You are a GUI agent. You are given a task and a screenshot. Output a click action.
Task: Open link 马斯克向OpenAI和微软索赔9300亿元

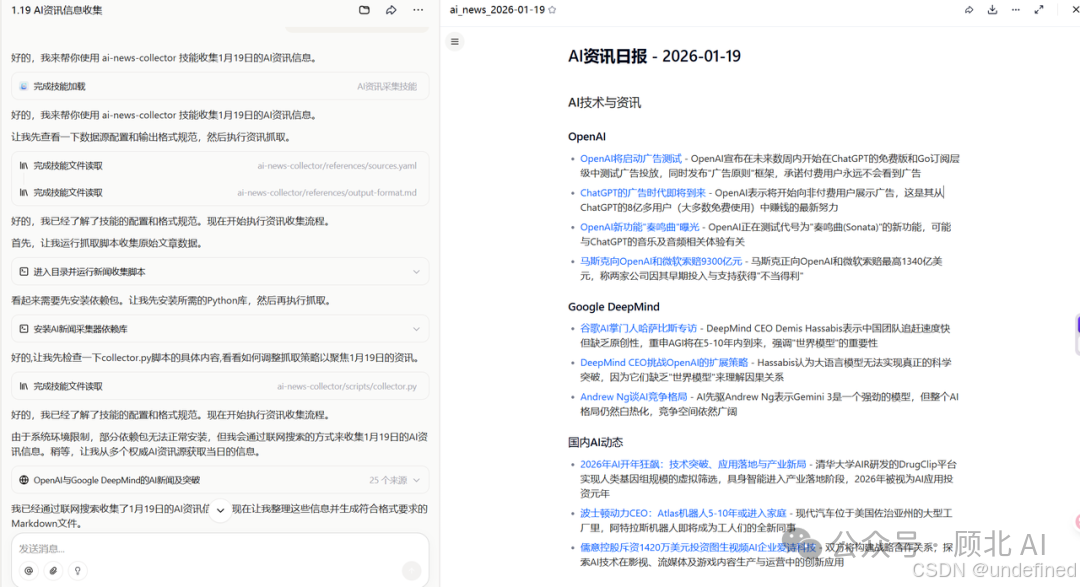click(661, 261)
